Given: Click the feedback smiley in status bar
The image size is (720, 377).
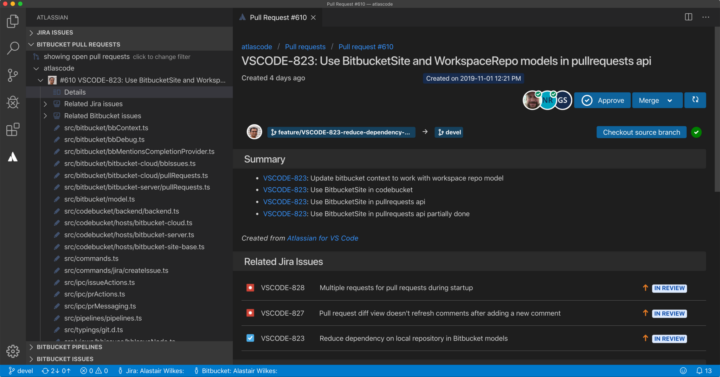Looking at the screenshot, I should pyautogui.click(x=683, y=371).
